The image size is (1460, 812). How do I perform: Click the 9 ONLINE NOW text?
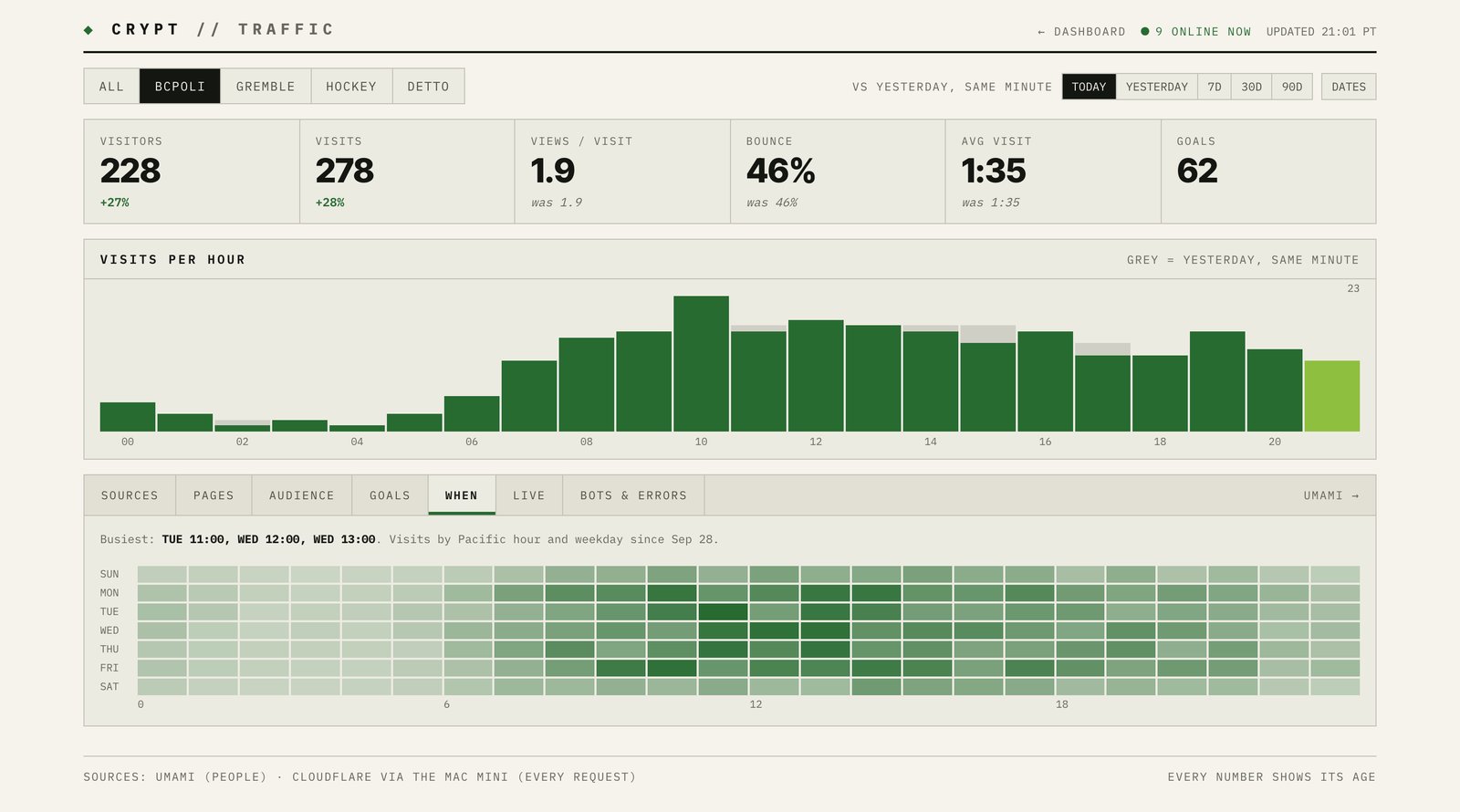pos(1203,32)
